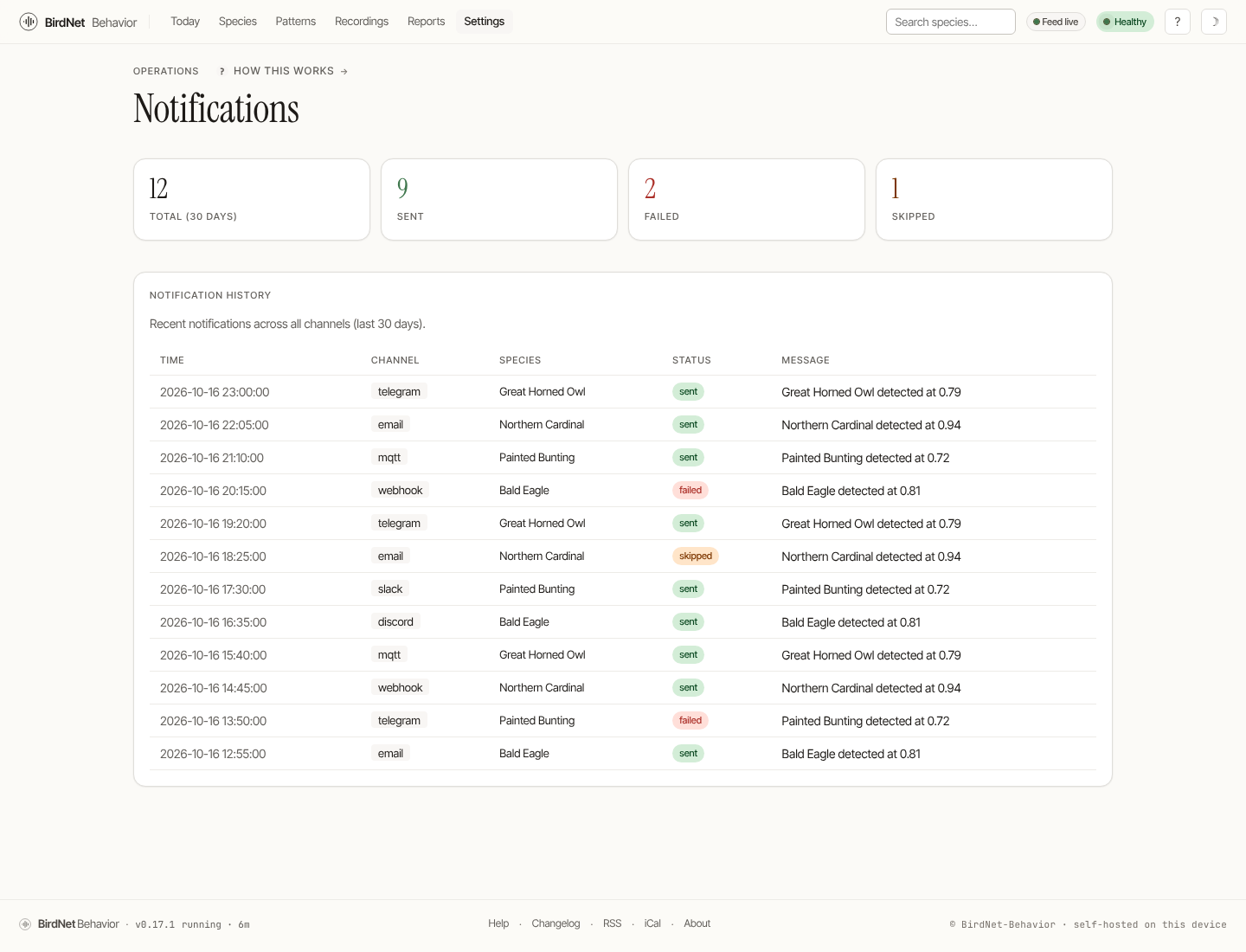Open the About footer link

[697, 923]
